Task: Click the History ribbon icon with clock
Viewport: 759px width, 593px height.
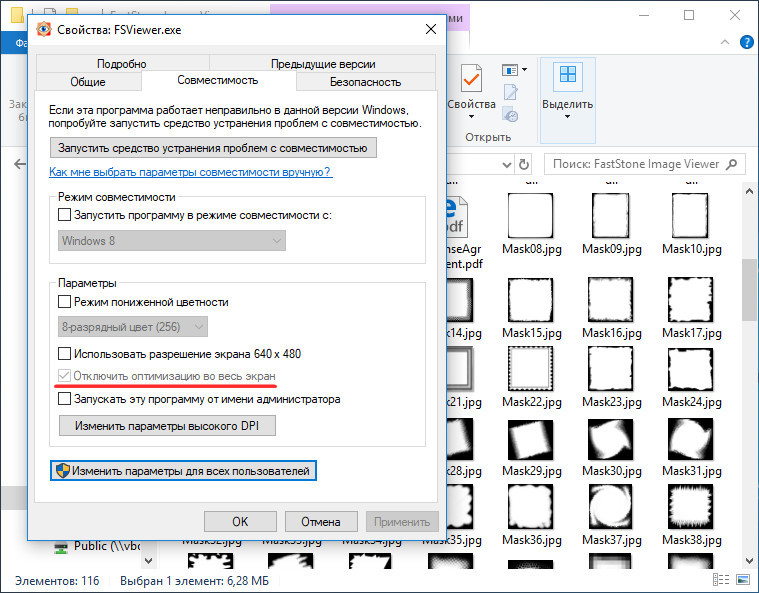Action: (510, 115)
